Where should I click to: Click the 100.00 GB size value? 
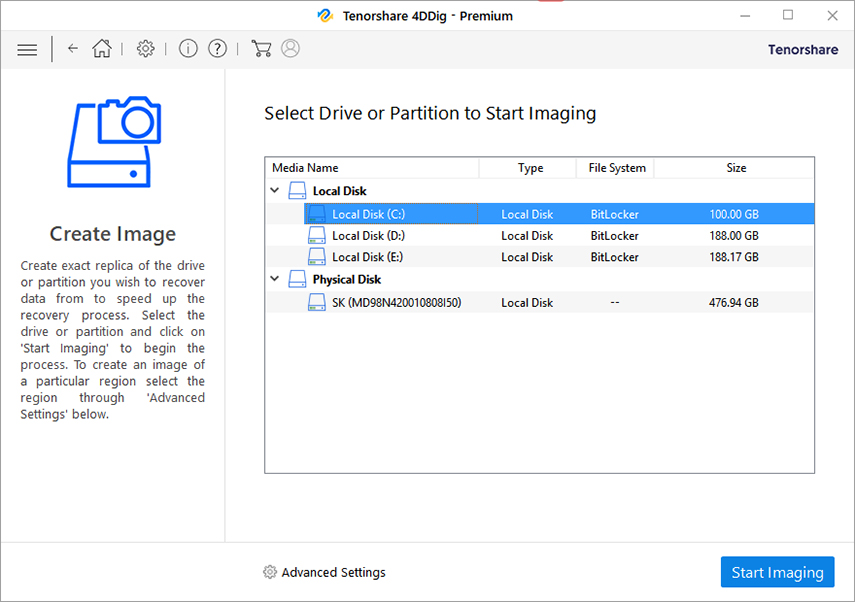click(733, 214)
